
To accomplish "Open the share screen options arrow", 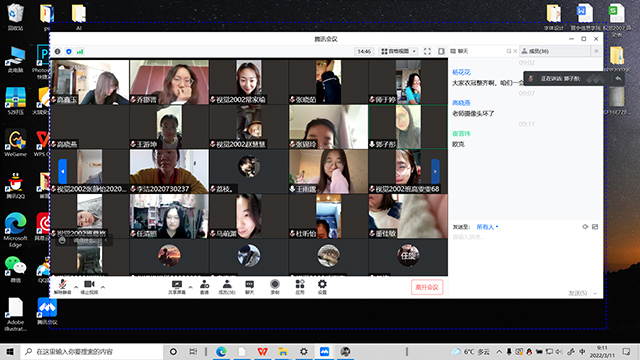I will click(x=191, y=287).
